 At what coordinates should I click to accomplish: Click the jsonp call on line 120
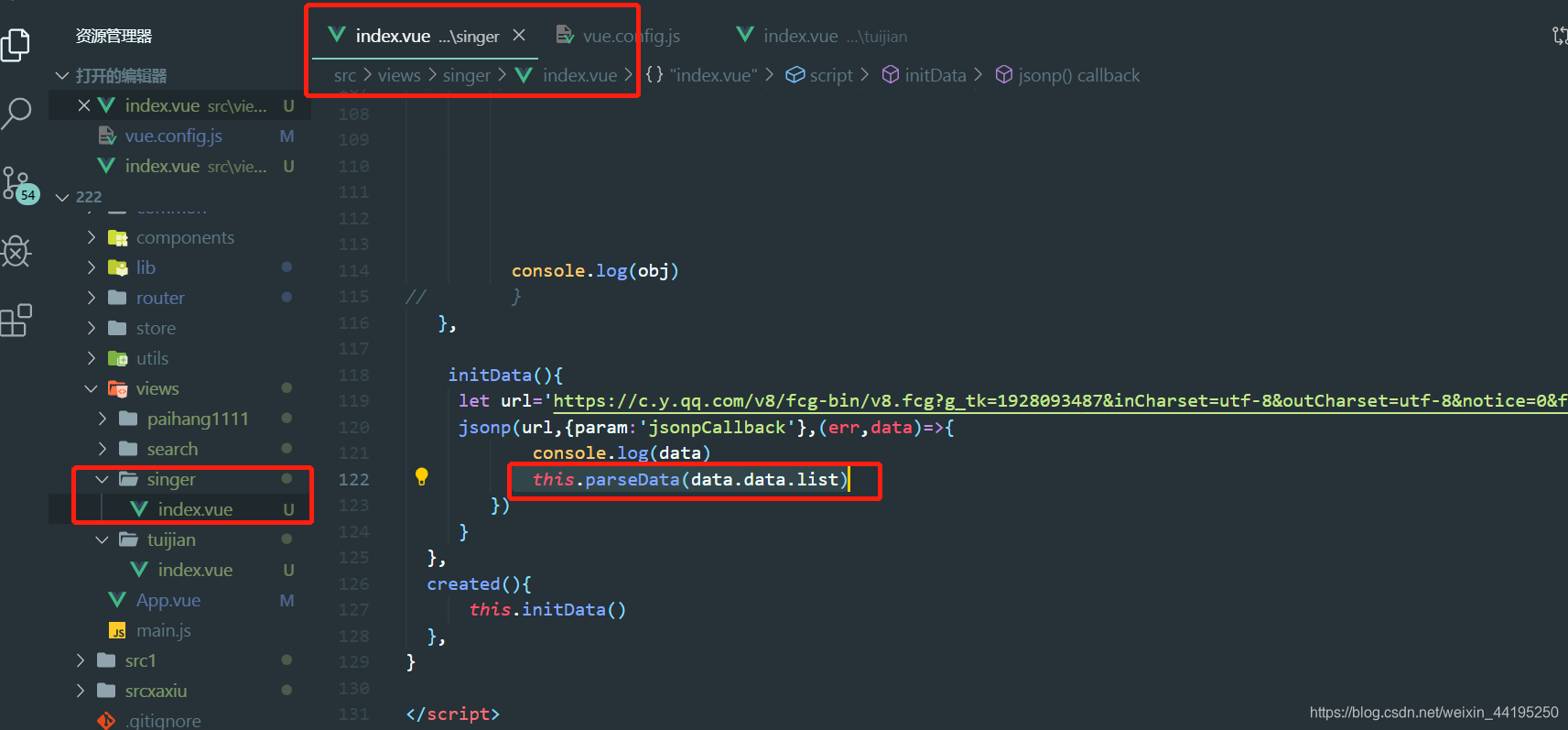click(707, 427)
